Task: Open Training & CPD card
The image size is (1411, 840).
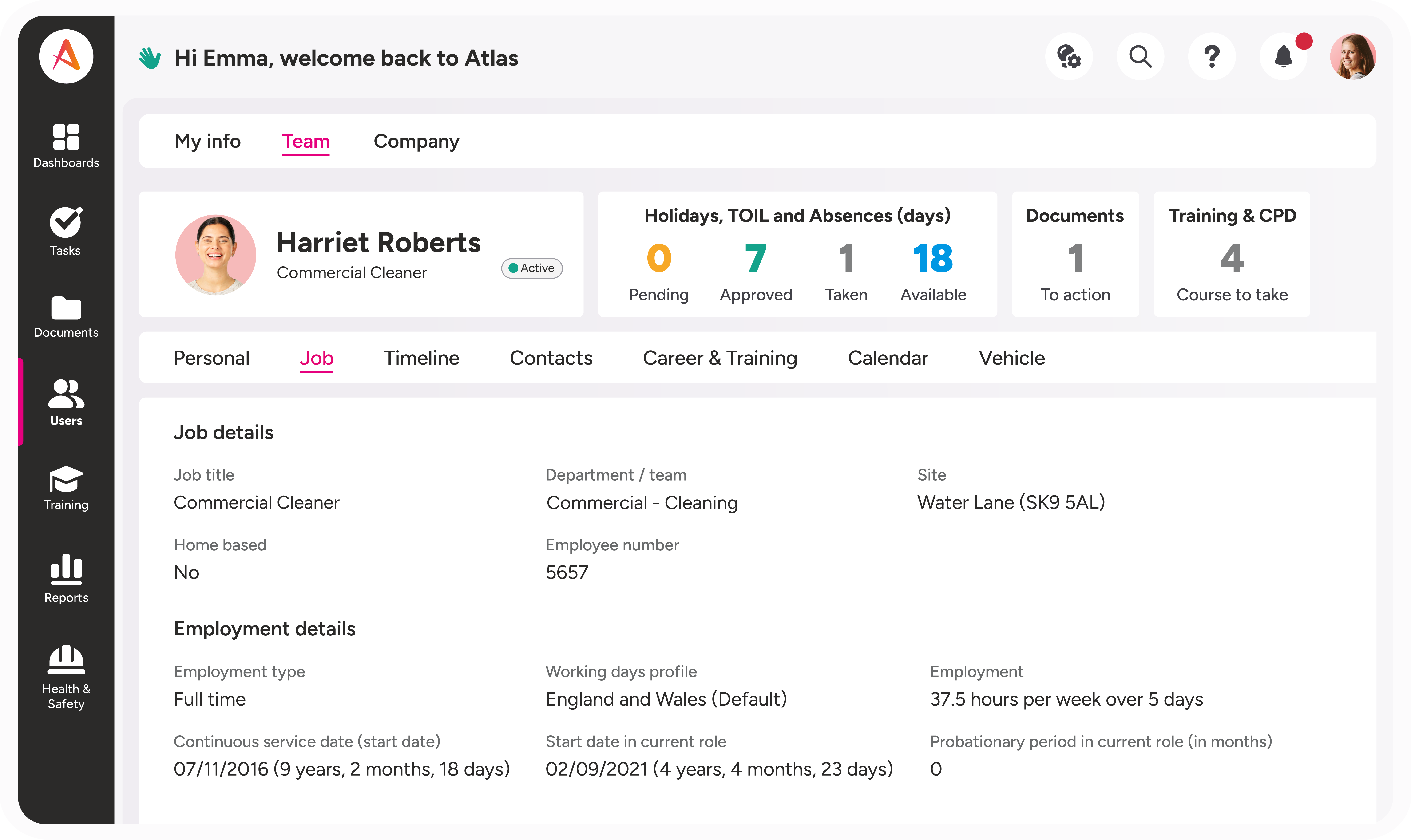Action: pos(1232,254)
